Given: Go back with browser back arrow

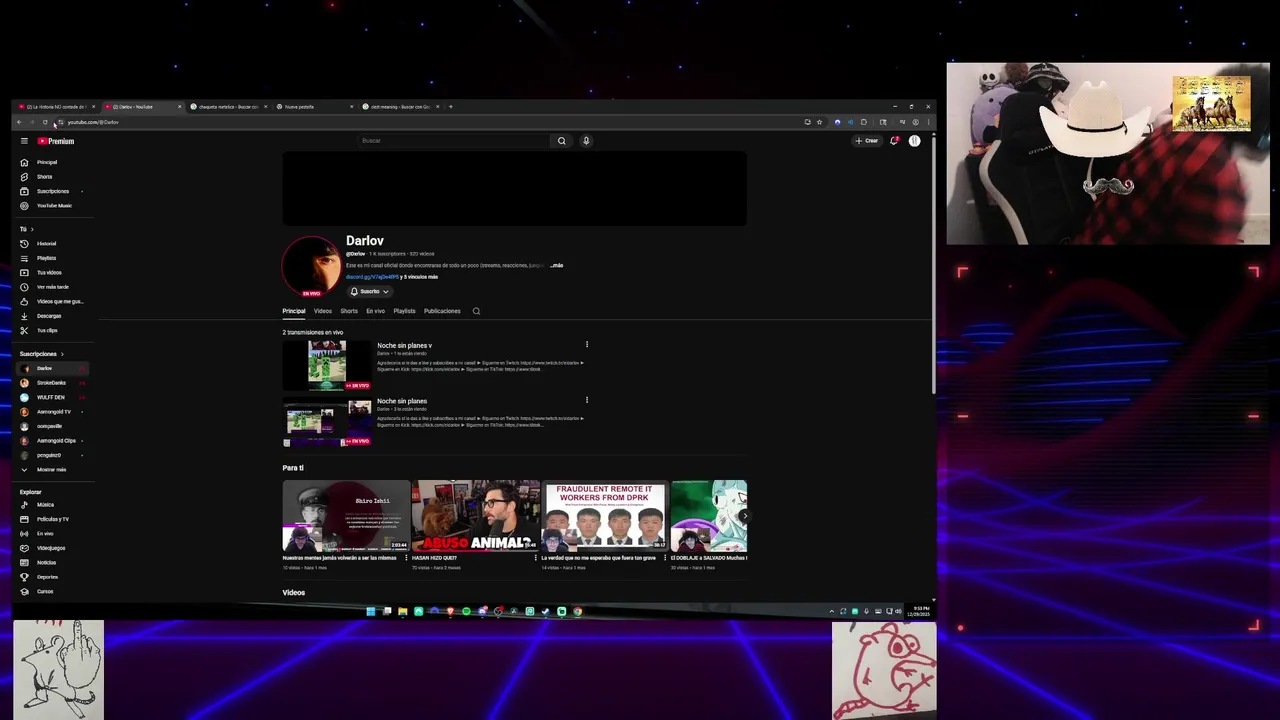Looking at the screenshot, I should (19, 122).
